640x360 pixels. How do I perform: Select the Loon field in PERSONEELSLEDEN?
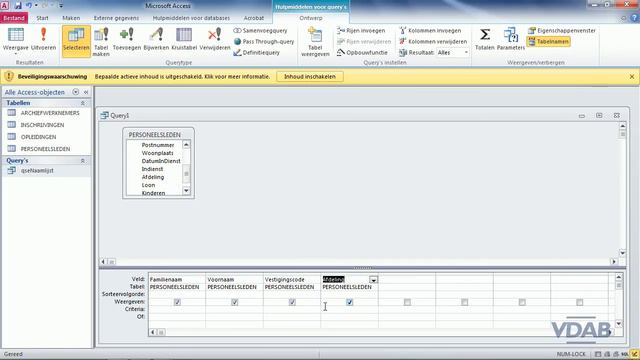(148, 185)
